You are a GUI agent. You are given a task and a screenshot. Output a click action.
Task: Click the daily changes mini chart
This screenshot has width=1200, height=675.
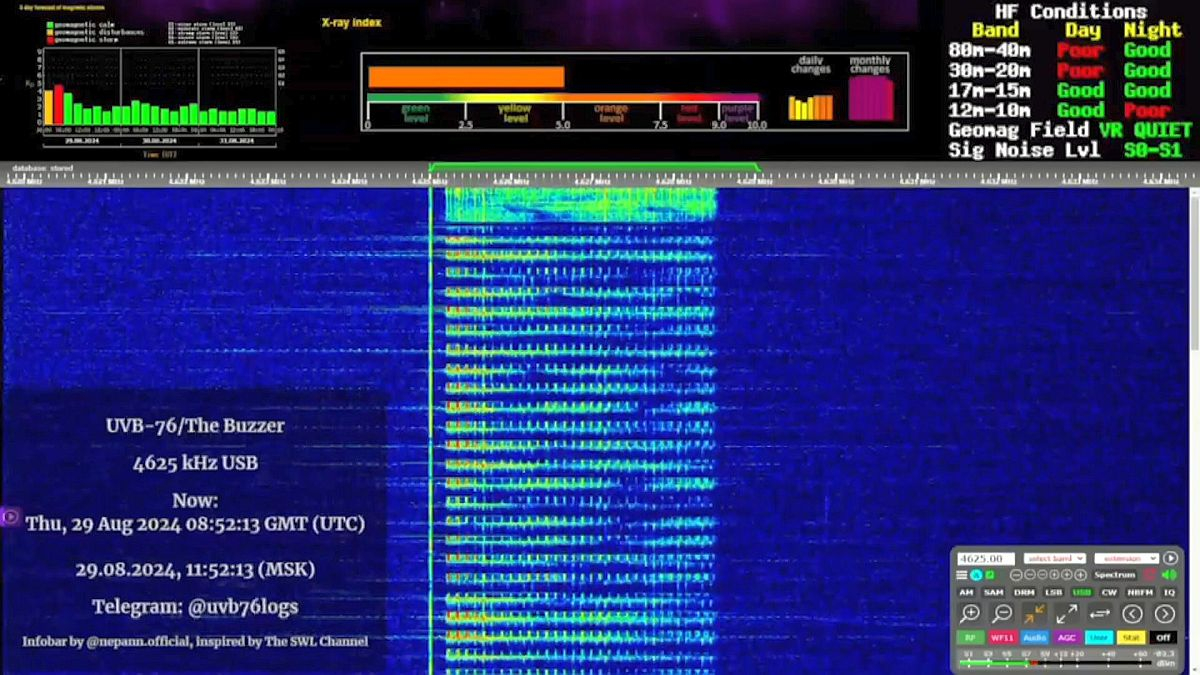point(811,107)
